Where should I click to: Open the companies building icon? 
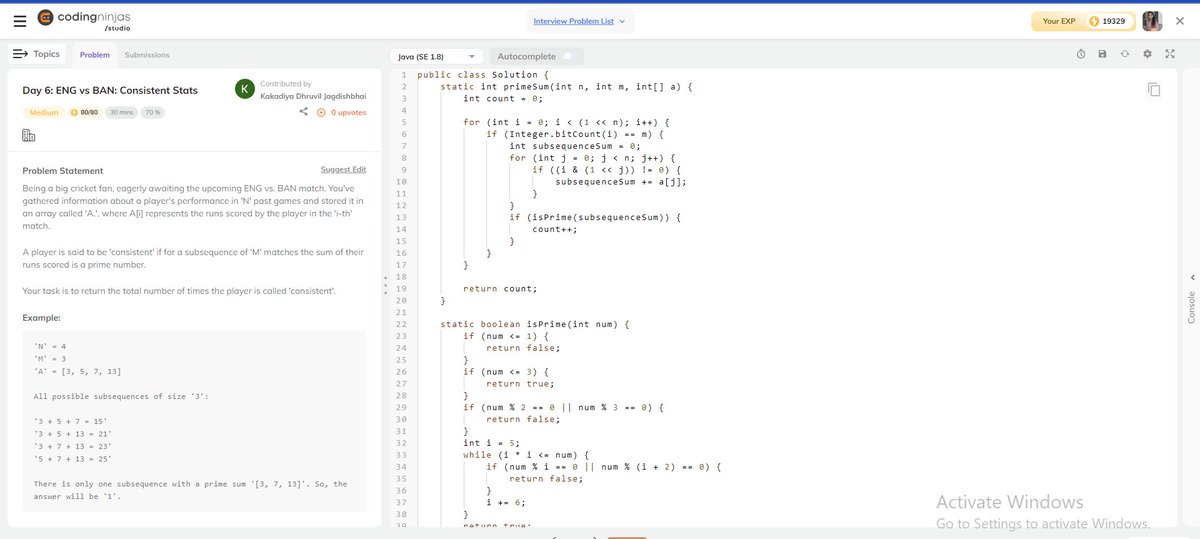[x=28, y=135]
